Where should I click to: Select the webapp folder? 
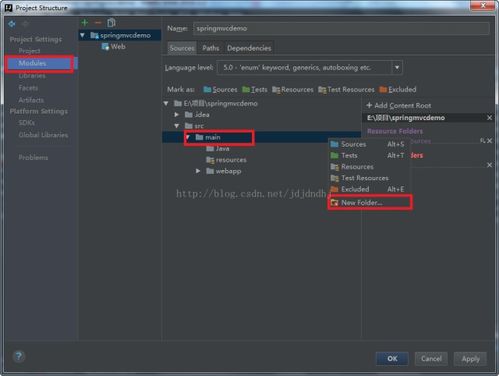click(224, 171)
